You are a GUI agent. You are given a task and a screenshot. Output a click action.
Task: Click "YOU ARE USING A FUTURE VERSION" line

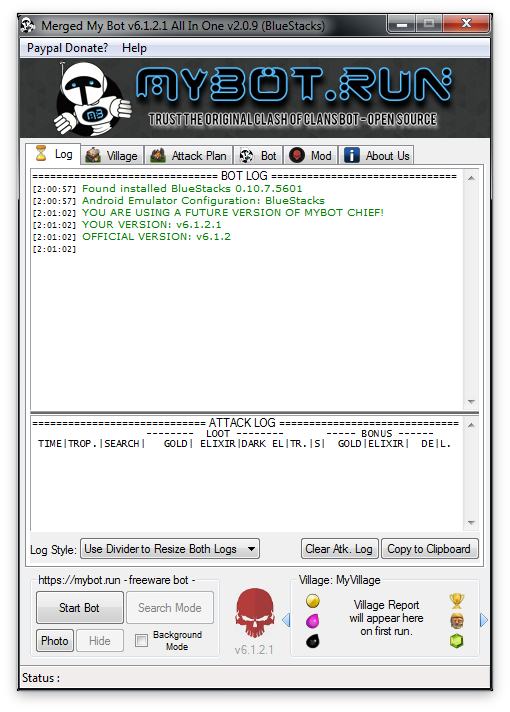(233, 213)
